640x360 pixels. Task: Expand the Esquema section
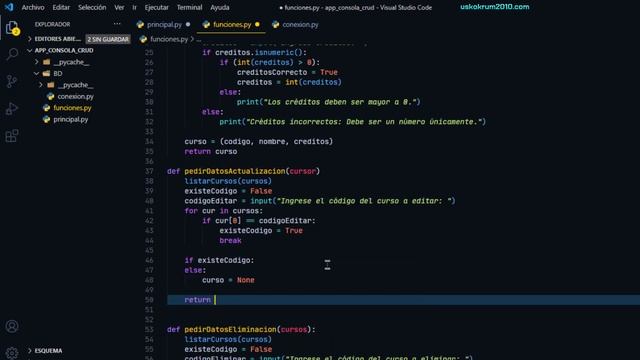29,351
